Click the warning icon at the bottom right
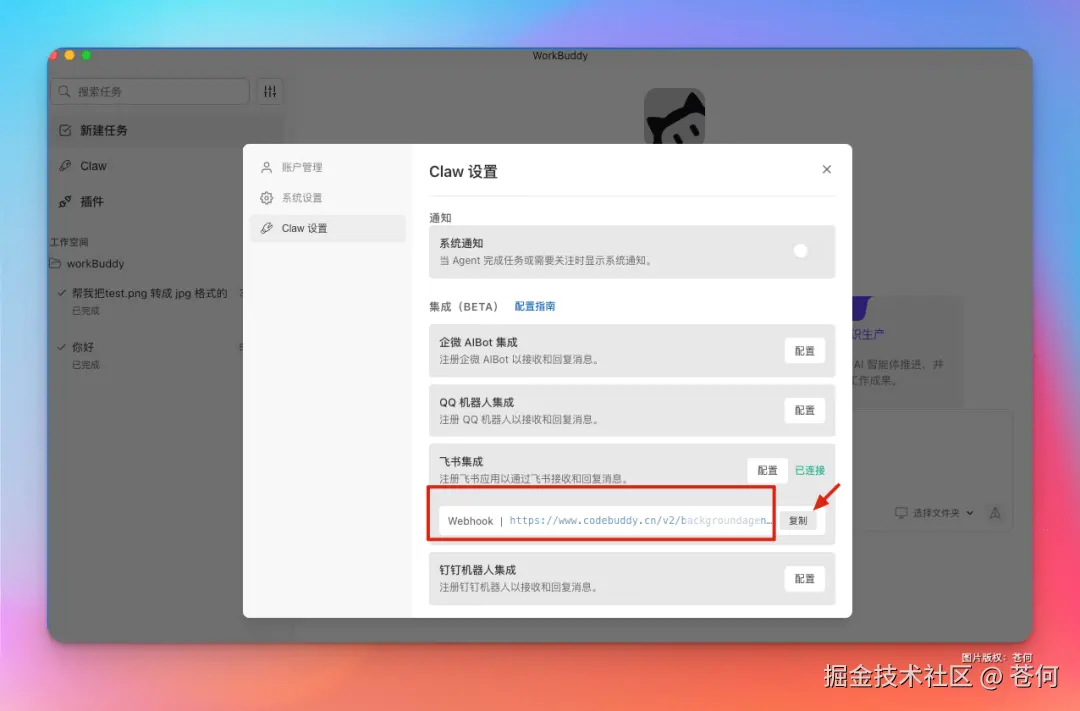The image size is (1080, 711). 995,513
